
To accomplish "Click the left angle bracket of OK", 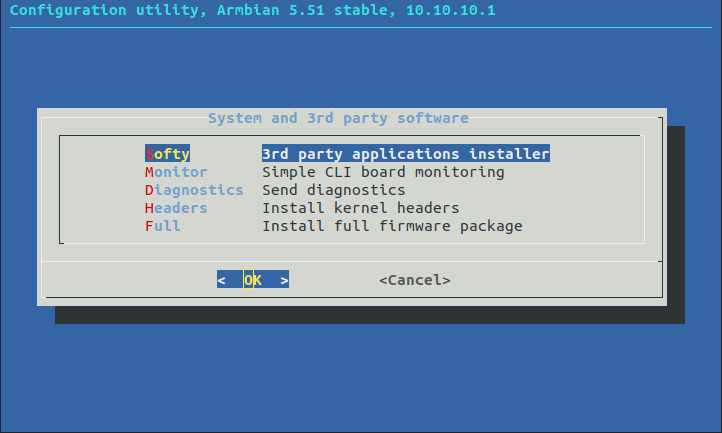I will 221,280.
